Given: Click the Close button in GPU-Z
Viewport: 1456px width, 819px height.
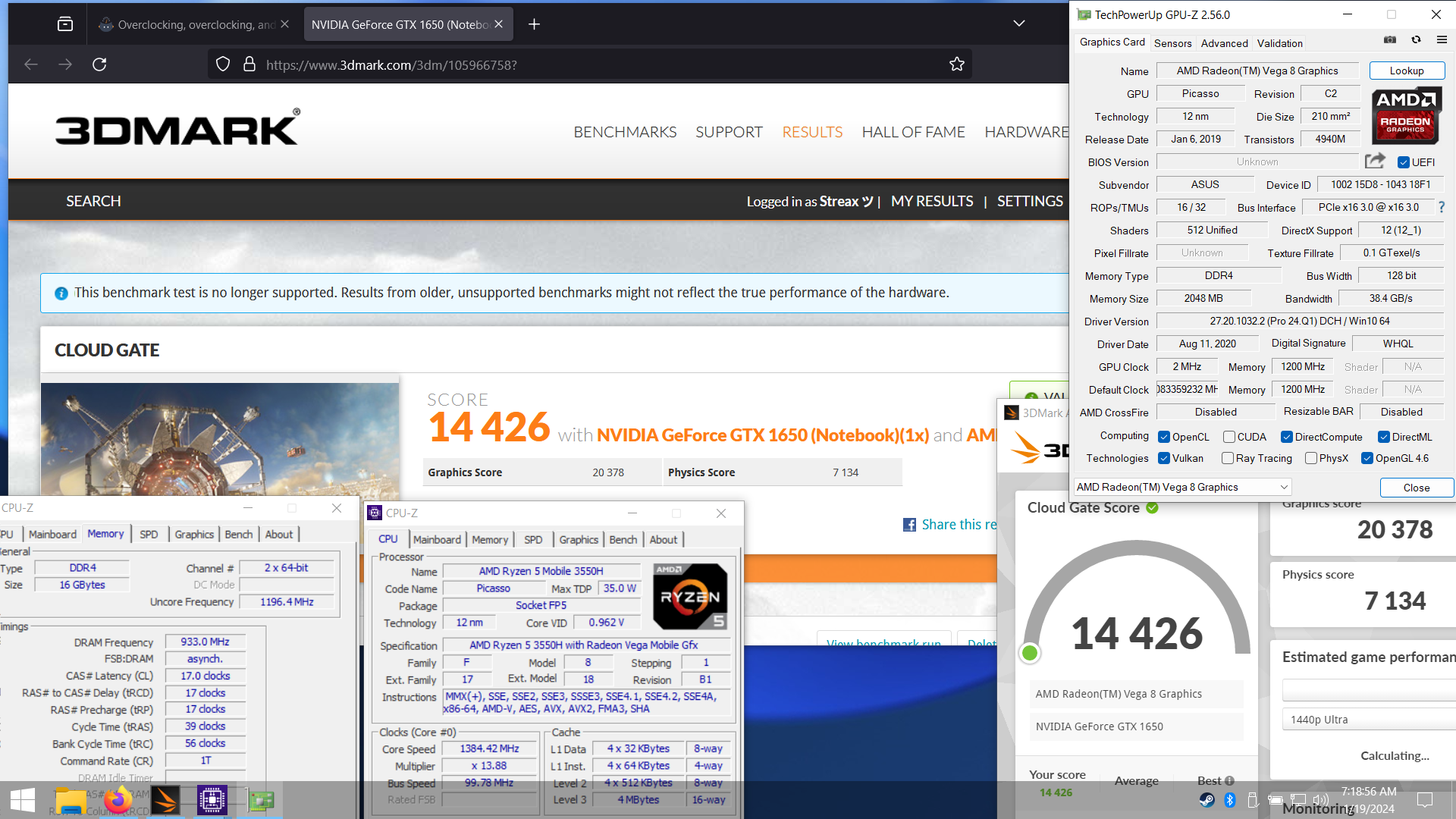Looking at the screenshot, I should coord(1417,488).
